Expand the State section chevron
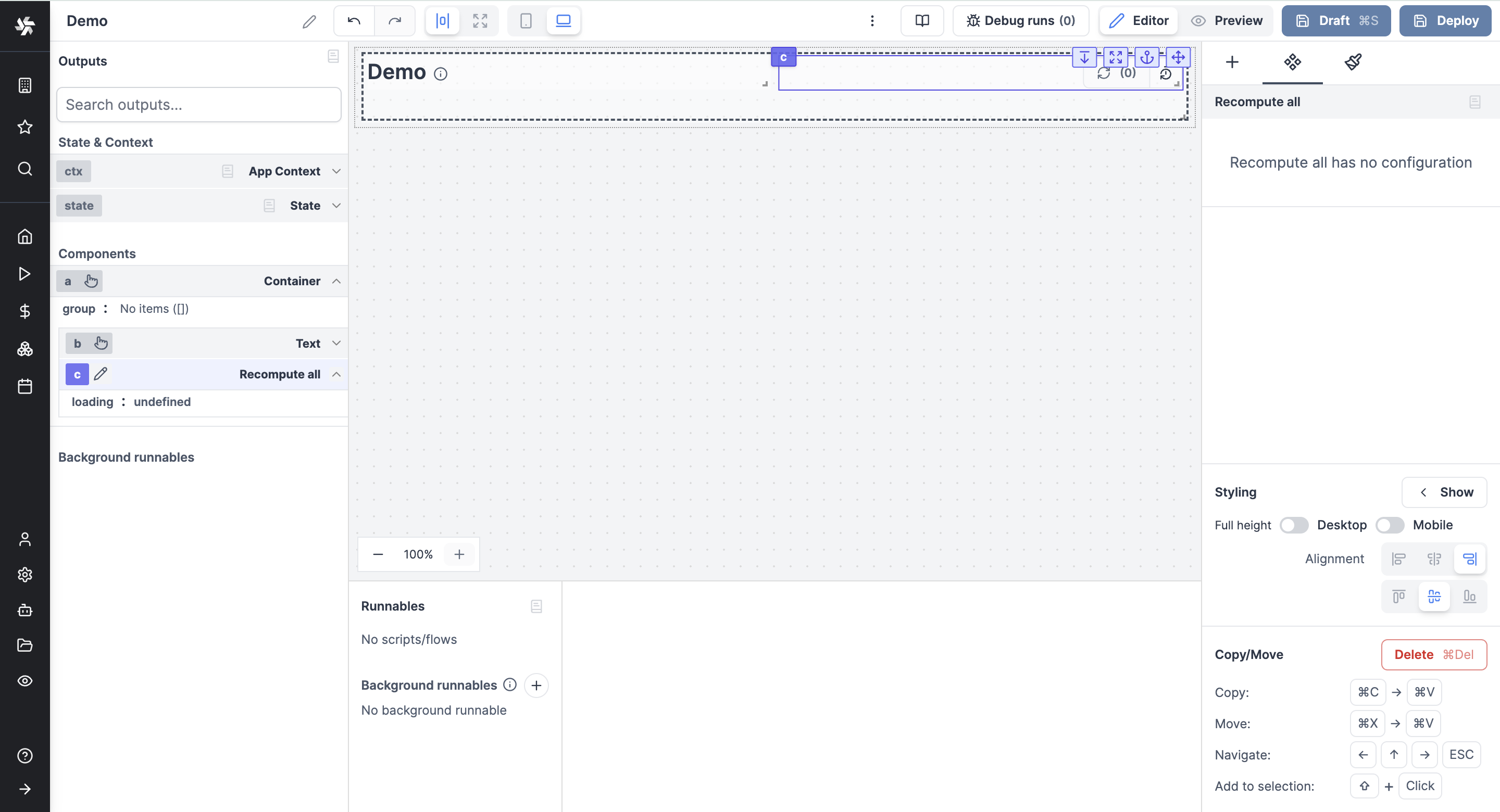Screen dimensions: 1500x812 click(x=336, y=206)
